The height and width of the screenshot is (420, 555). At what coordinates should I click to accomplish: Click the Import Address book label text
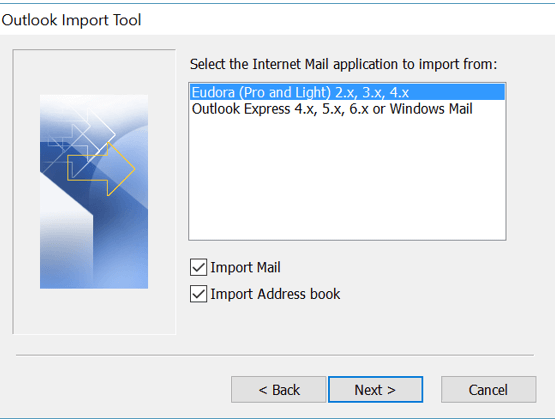(275, 294)
